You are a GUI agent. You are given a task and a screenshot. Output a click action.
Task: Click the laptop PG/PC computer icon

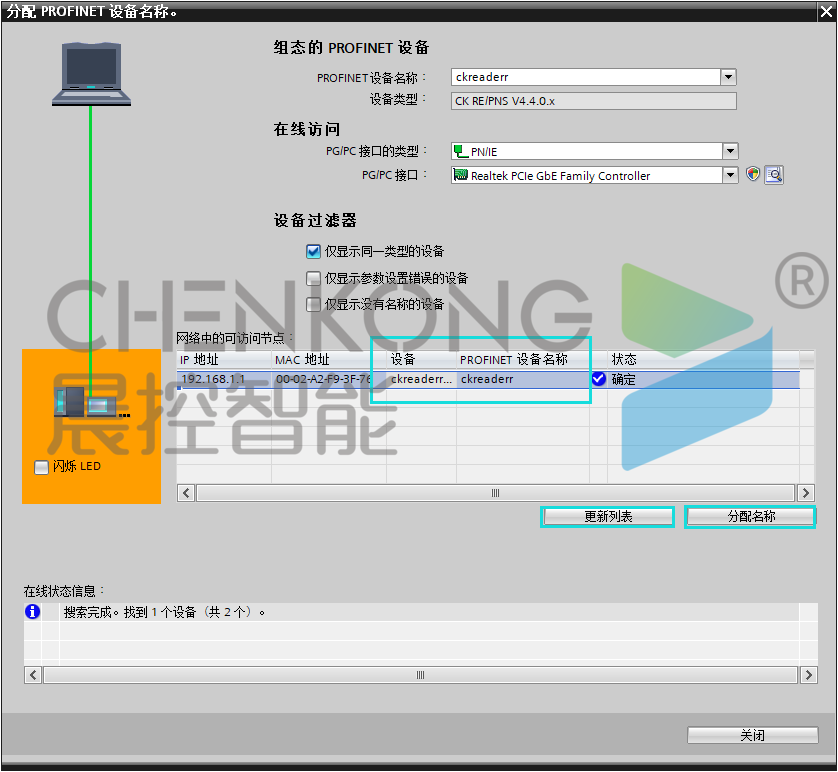point(91,73)
